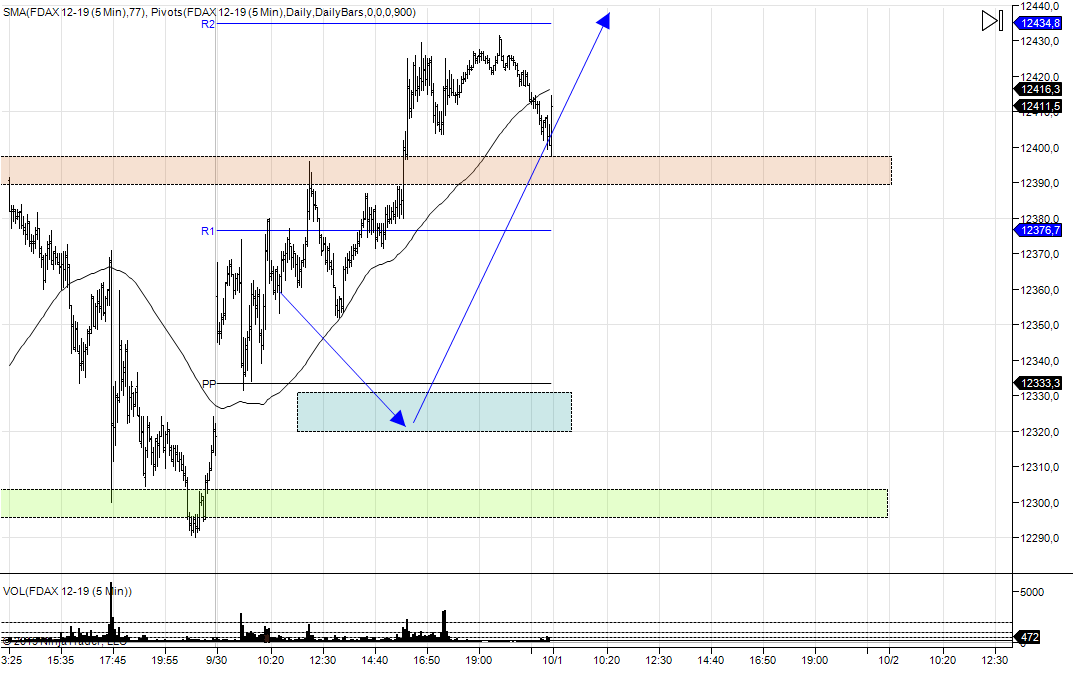Viewport: 1073px width, 674px height.
Task: Click the 12376,7 R1 price marker
Action: (x=1042, y=230)
